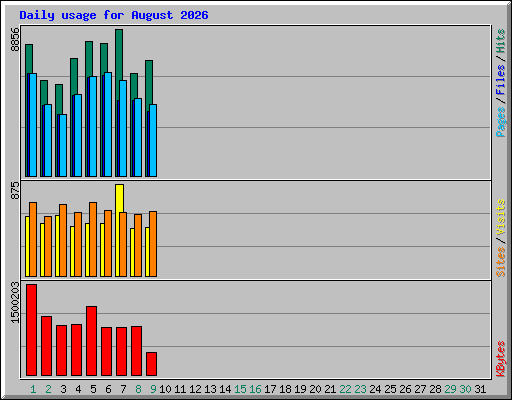Viewport: 512px width, 400px height.
Task: Click the 'Visits' legend label
Action: (x=500, y=218)
